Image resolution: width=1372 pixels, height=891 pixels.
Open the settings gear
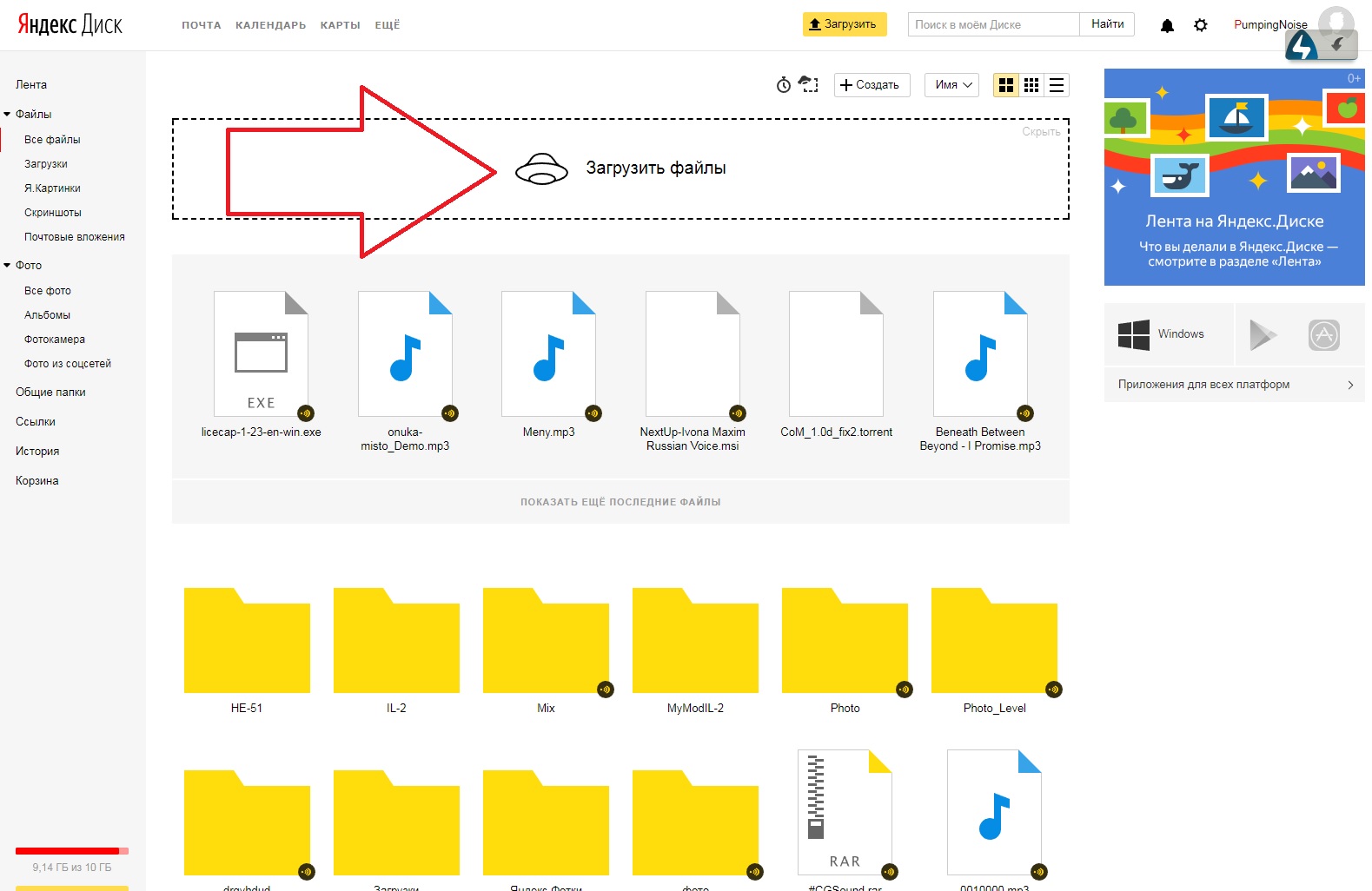pos(1201,25)
